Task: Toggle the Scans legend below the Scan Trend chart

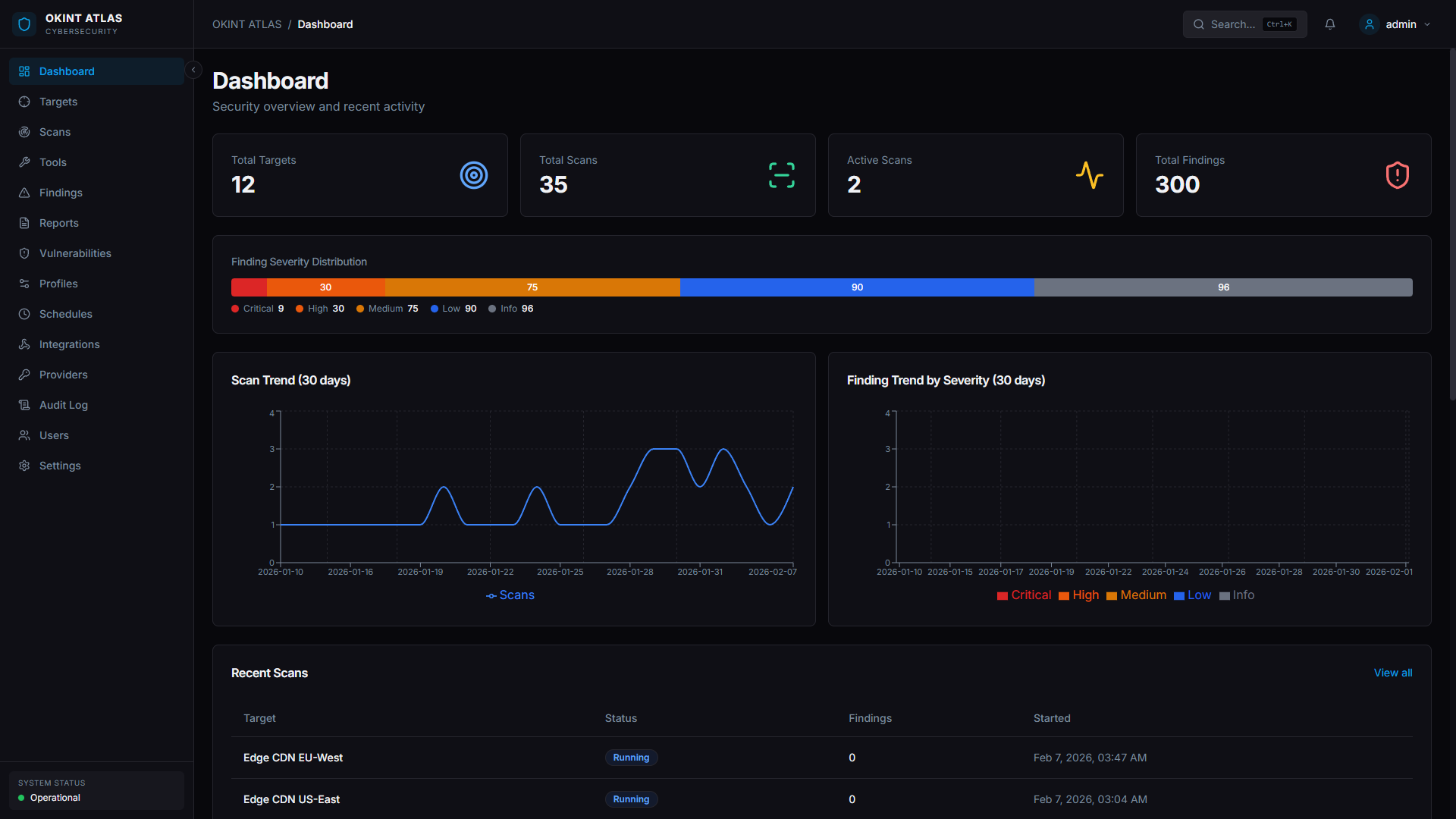Action: point(510,595)
